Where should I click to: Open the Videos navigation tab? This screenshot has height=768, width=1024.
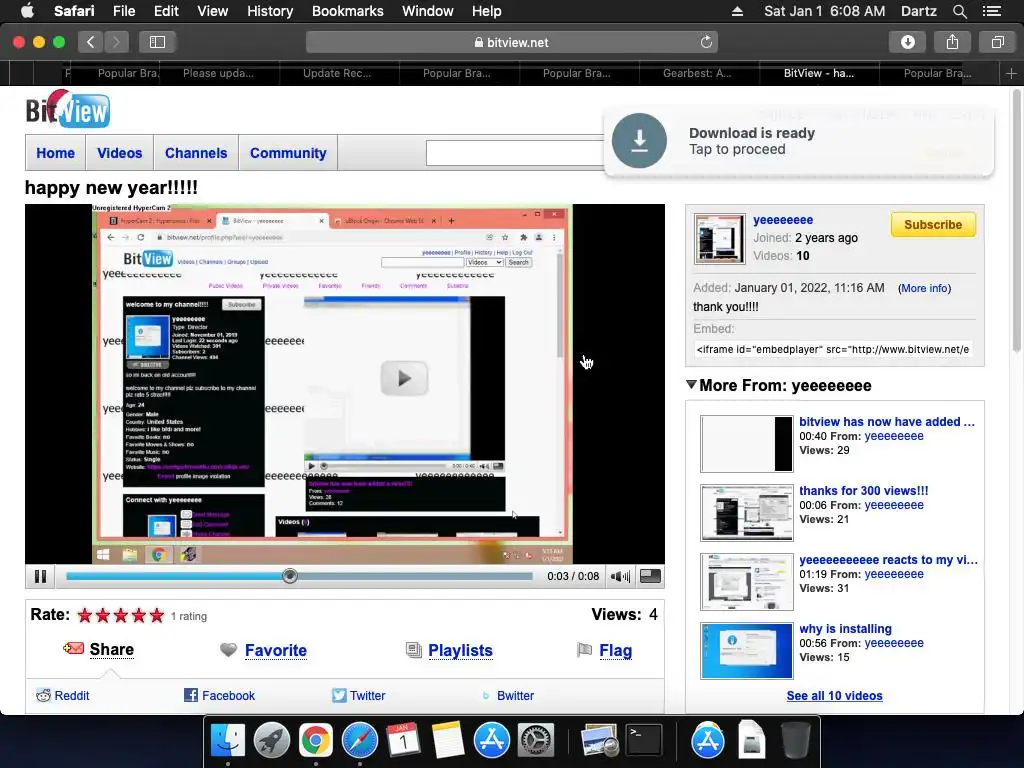(x=120, y=153)
